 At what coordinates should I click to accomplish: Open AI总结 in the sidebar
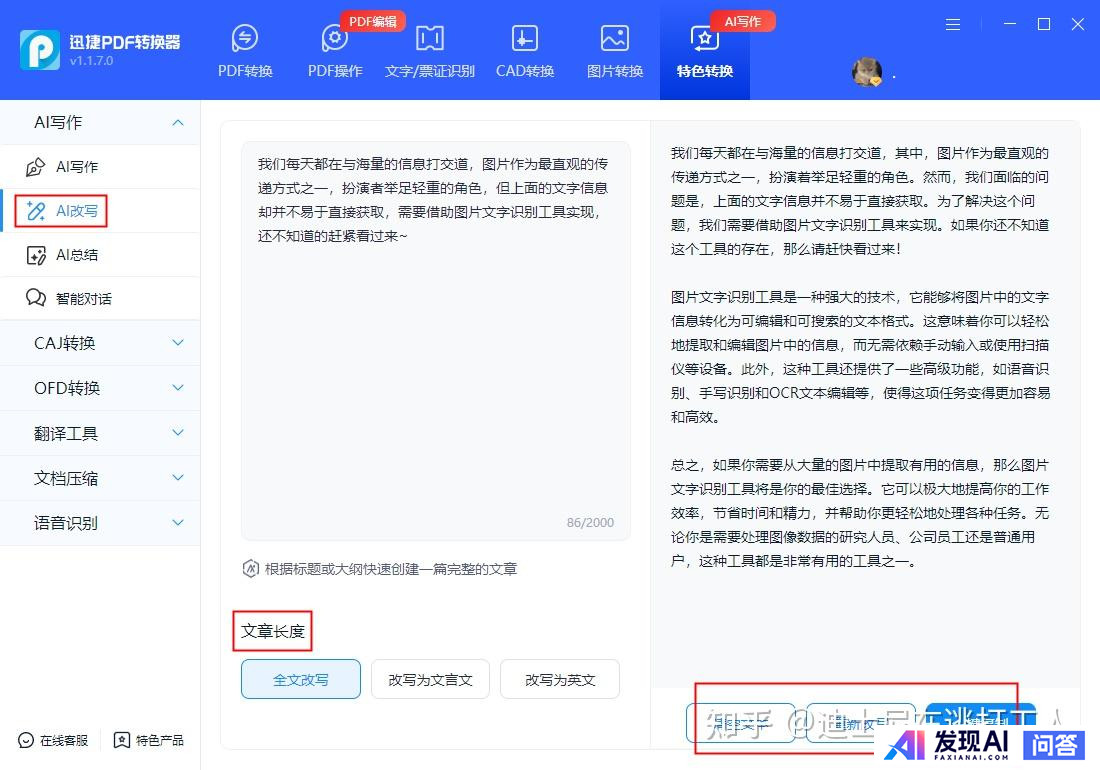(76, 255)
